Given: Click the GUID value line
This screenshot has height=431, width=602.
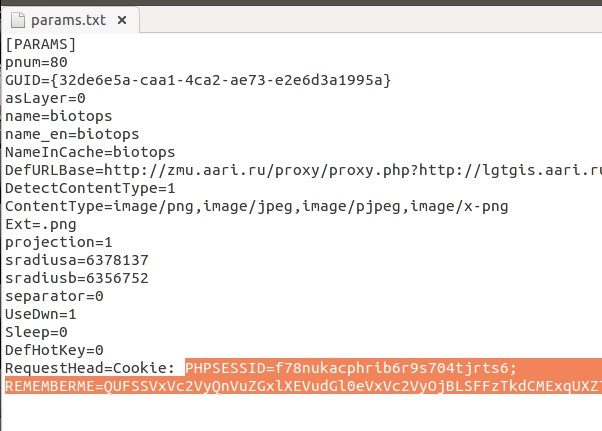Looking at the screenshot, I should coord(198,80).
